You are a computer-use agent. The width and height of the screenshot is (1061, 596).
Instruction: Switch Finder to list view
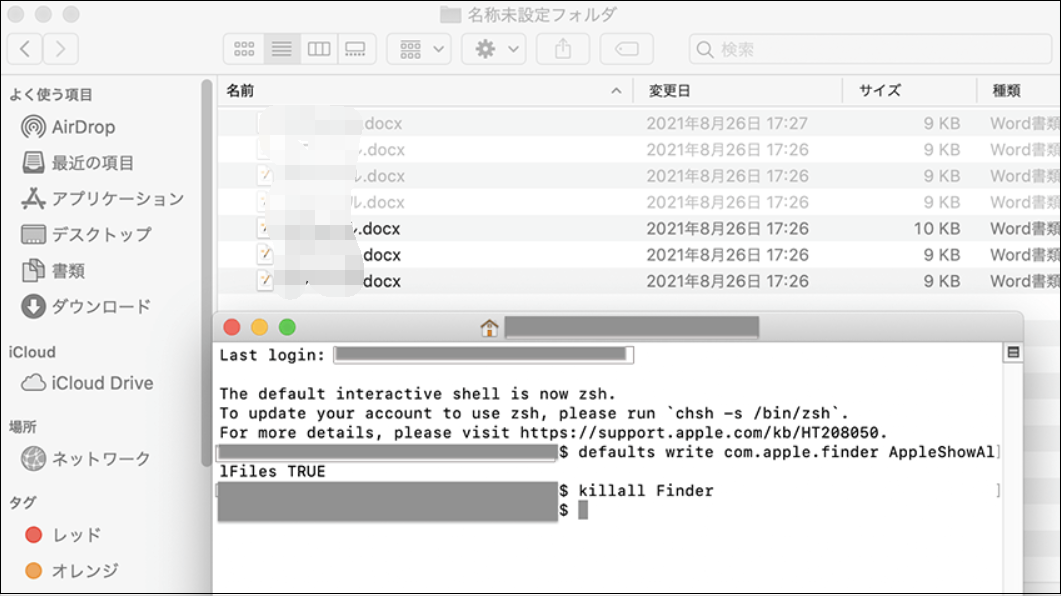pos(282,49)
